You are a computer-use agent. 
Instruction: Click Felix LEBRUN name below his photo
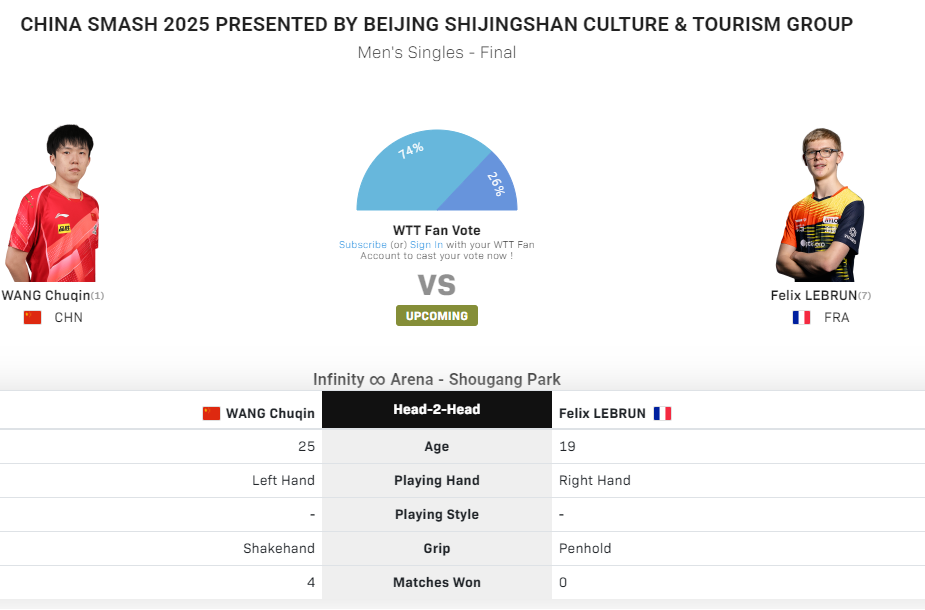pyautogui.click(x=813, y=295)
